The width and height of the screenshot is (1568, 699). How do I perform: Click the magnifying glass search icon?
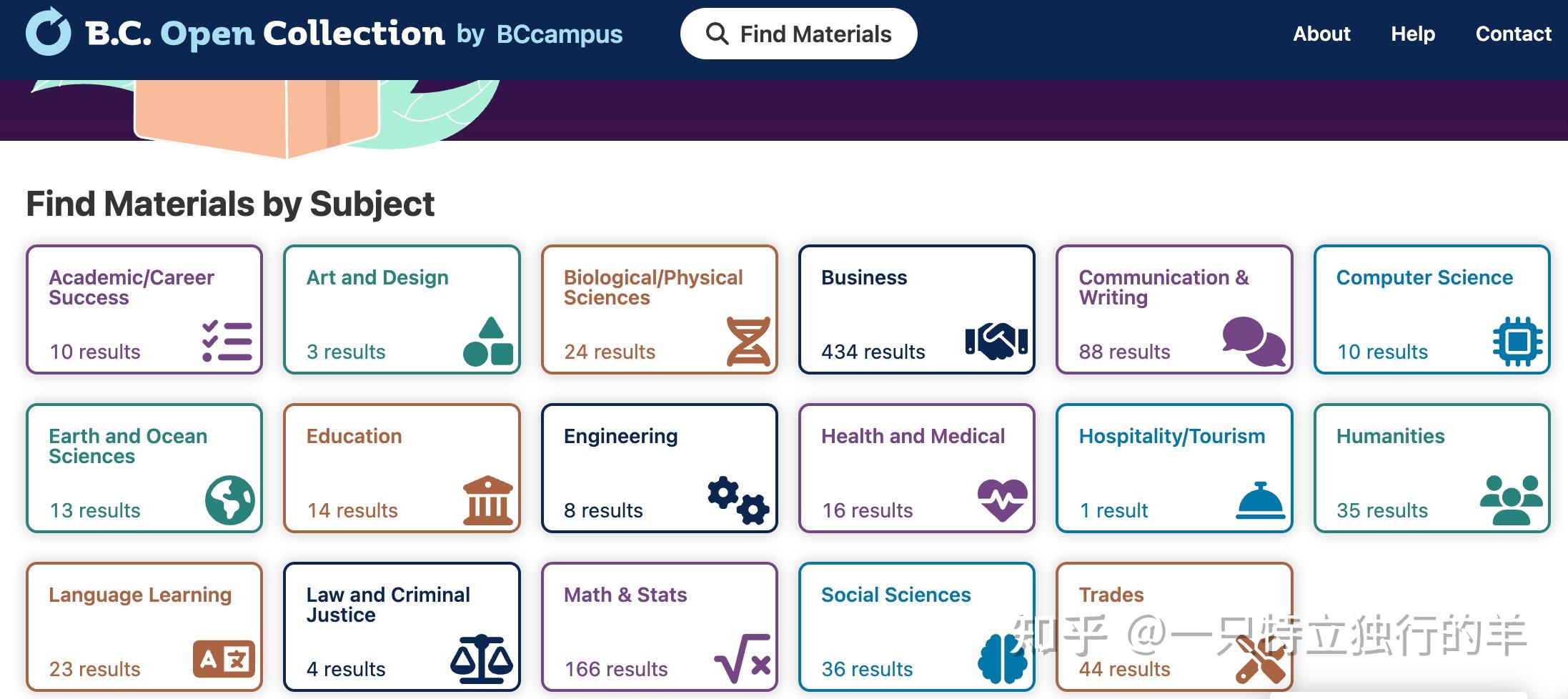click(717, 34)
